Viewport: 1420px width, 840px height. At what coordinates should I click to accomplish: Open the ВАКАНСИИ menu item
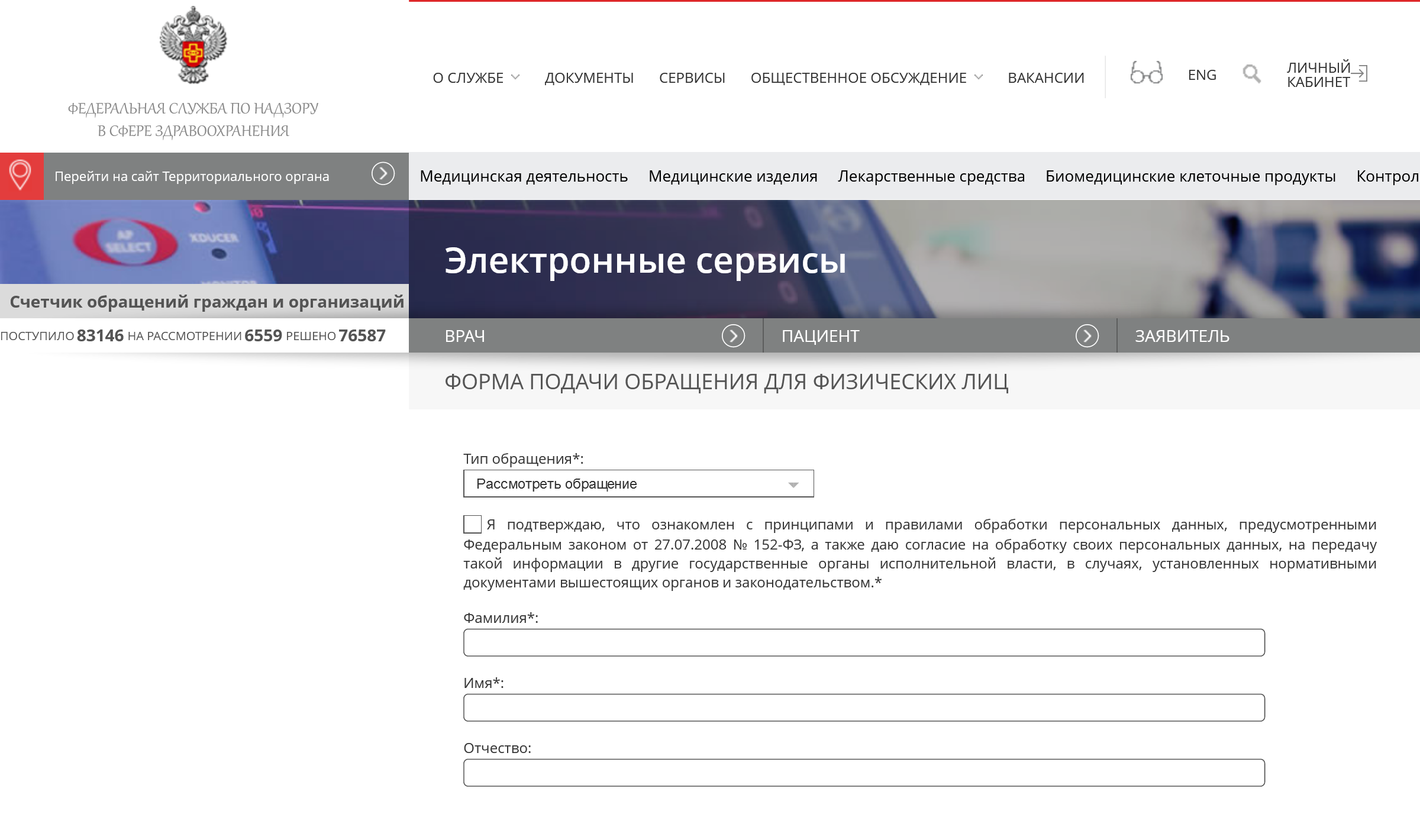pyautogui.click(x=1046, y=78)
